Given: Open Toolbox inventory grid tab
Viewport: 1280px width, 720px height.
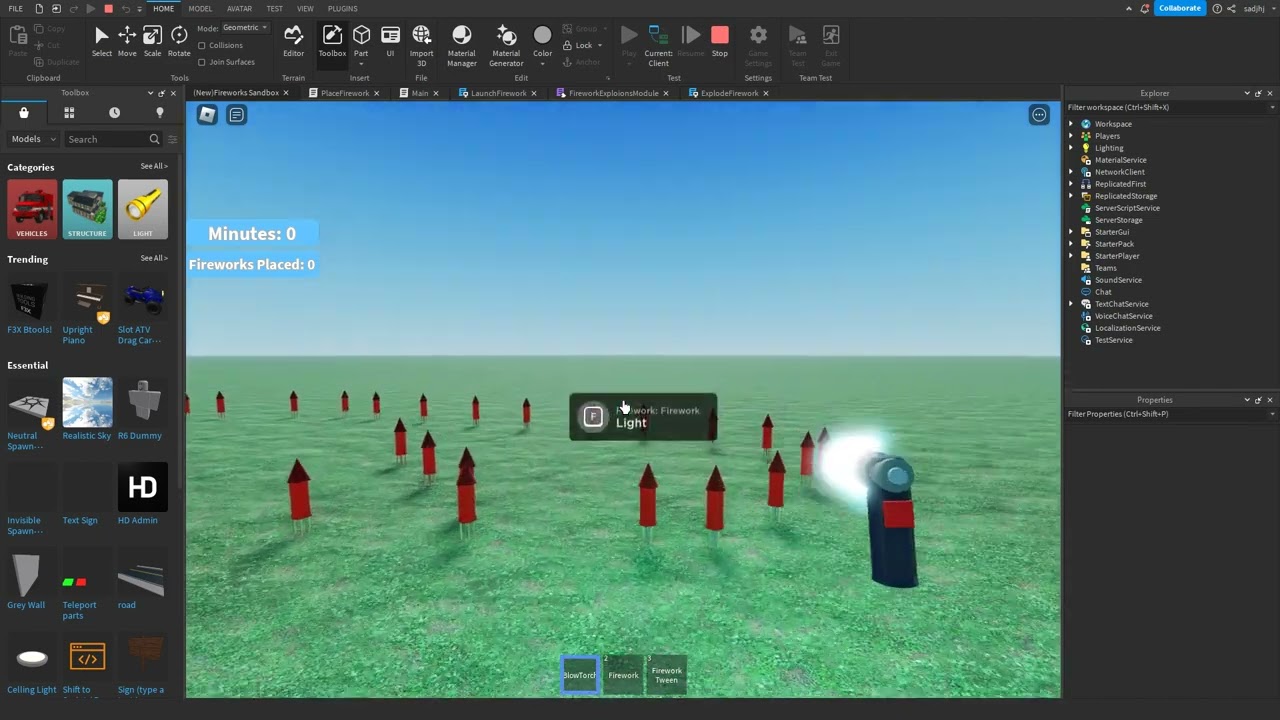Looking at the screenshot, I should tap(69, 112).
